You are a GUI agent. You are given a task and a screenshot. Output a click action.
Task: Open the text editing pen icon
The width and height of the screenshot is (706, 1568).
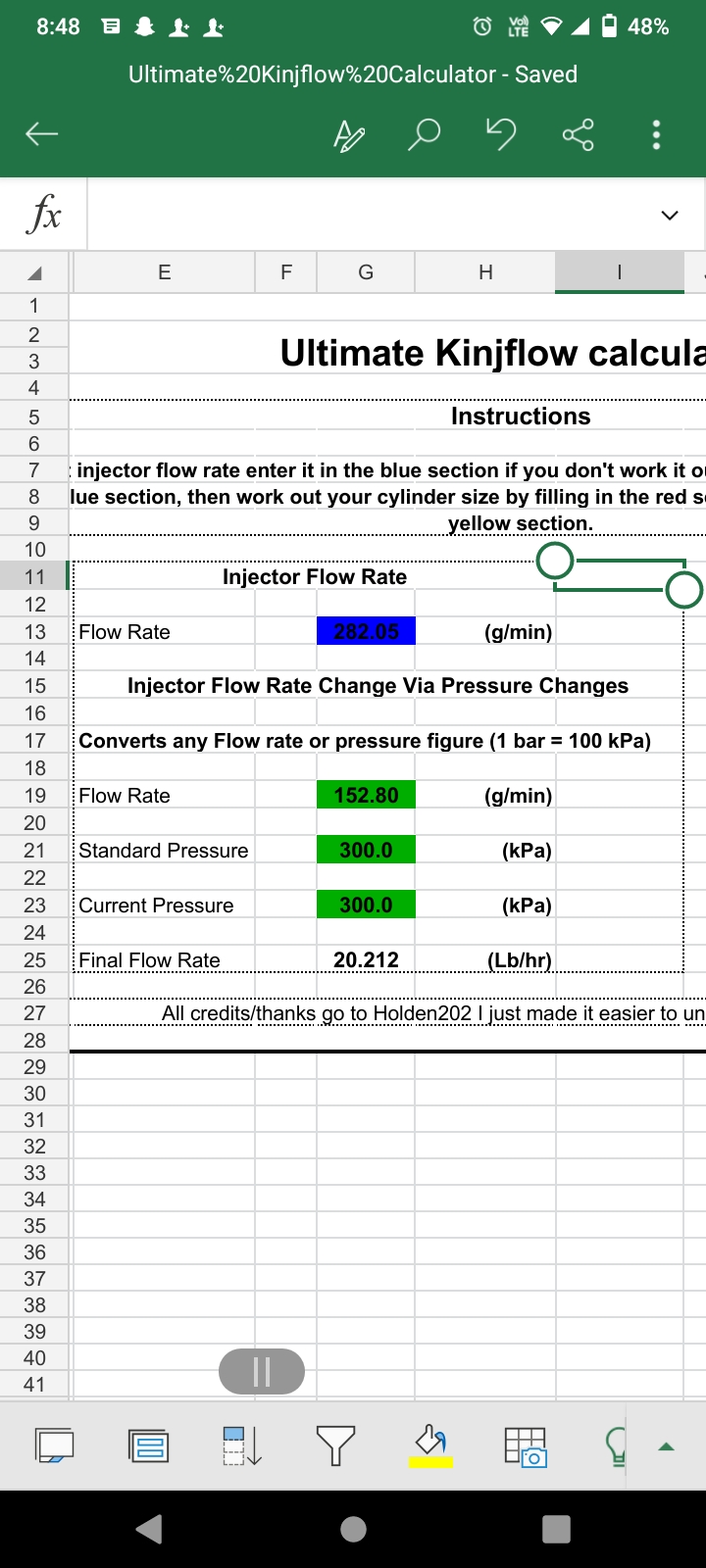[x=349, y=135]
